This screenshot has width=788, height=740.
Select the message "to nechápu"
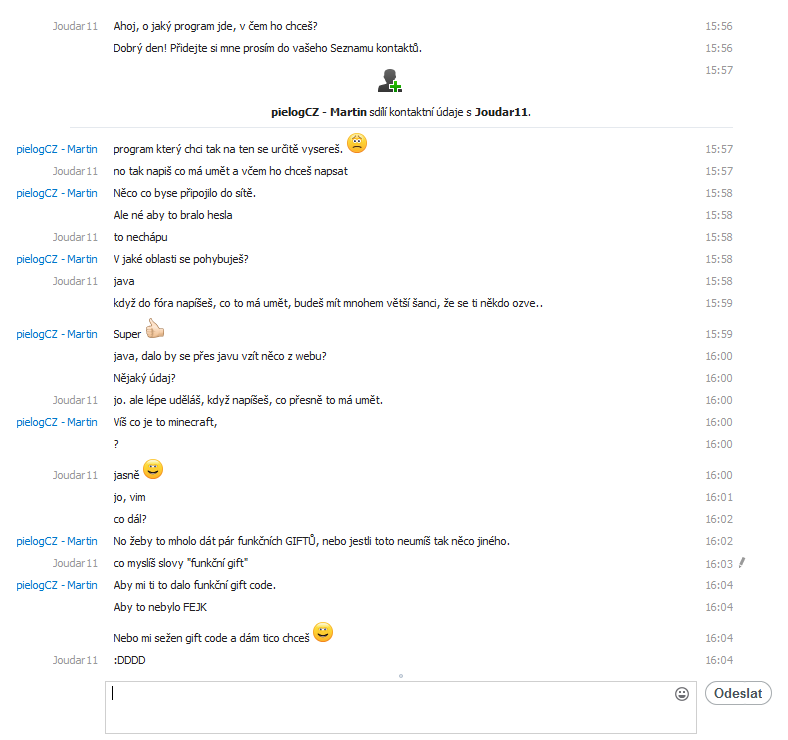(140, 237)
